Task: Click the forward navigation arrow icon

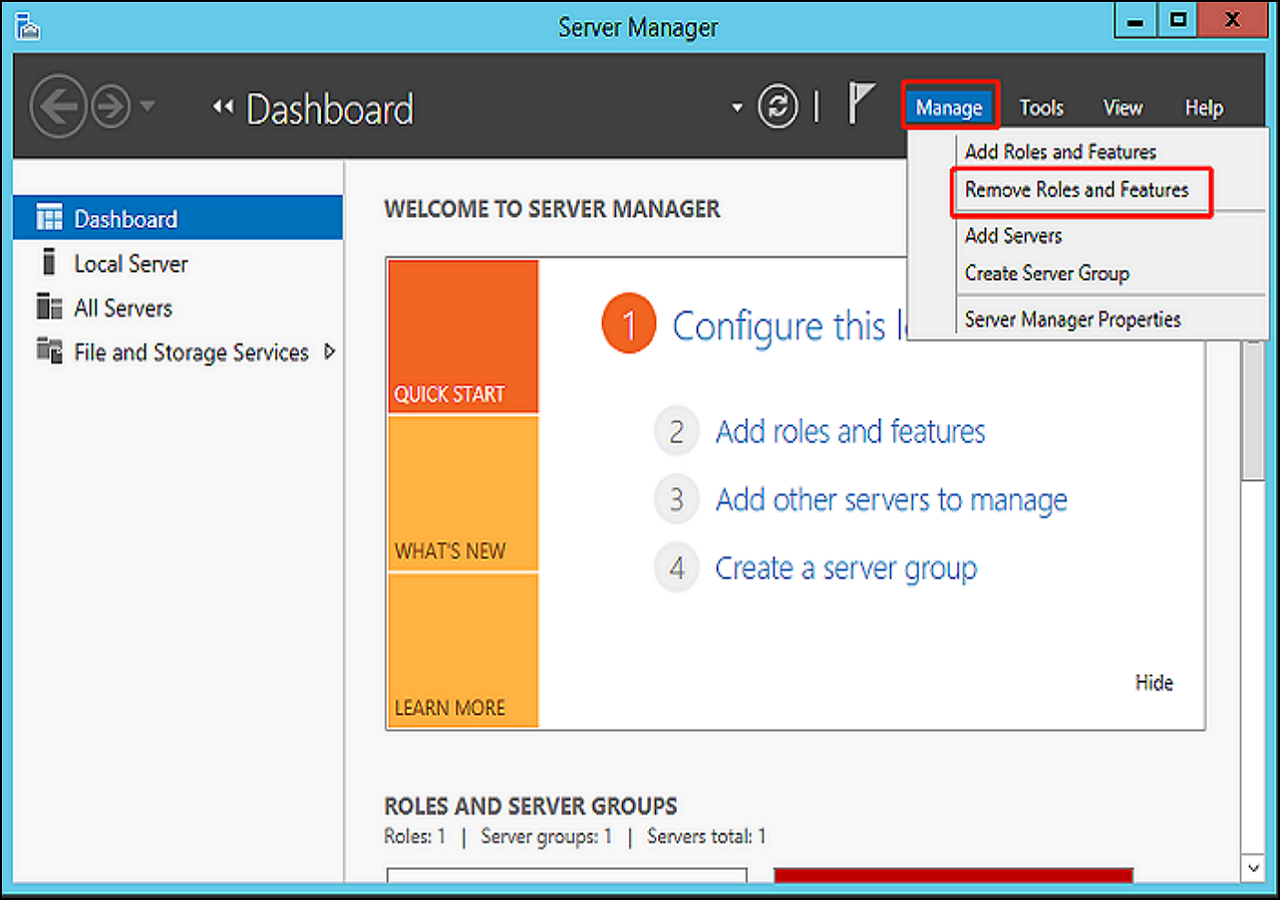Action: 111,106
